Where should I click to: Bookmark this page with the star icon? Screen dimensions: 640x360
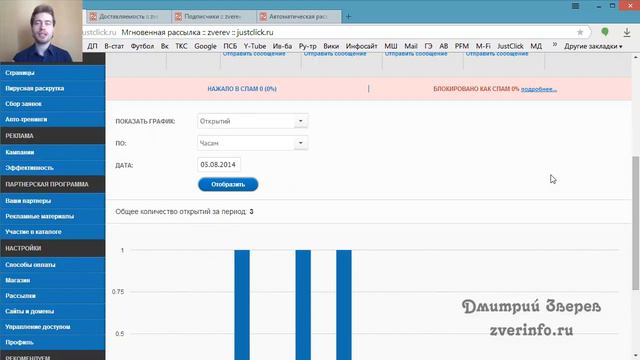click(580, 32)
